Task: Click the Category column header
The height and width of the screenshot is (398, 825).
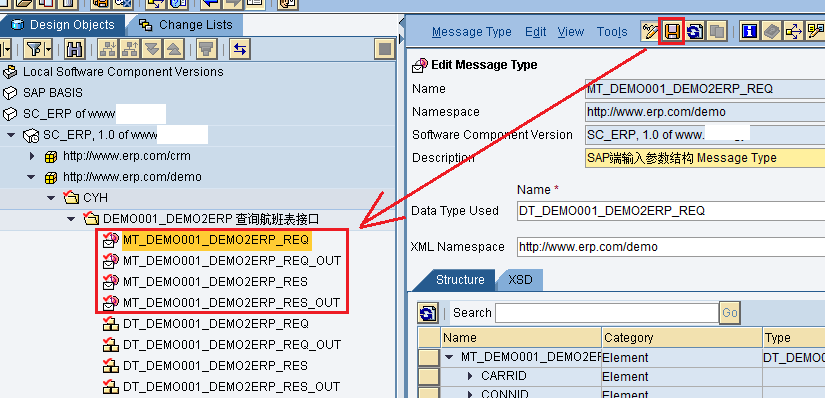Action: (x=682, y=337)
